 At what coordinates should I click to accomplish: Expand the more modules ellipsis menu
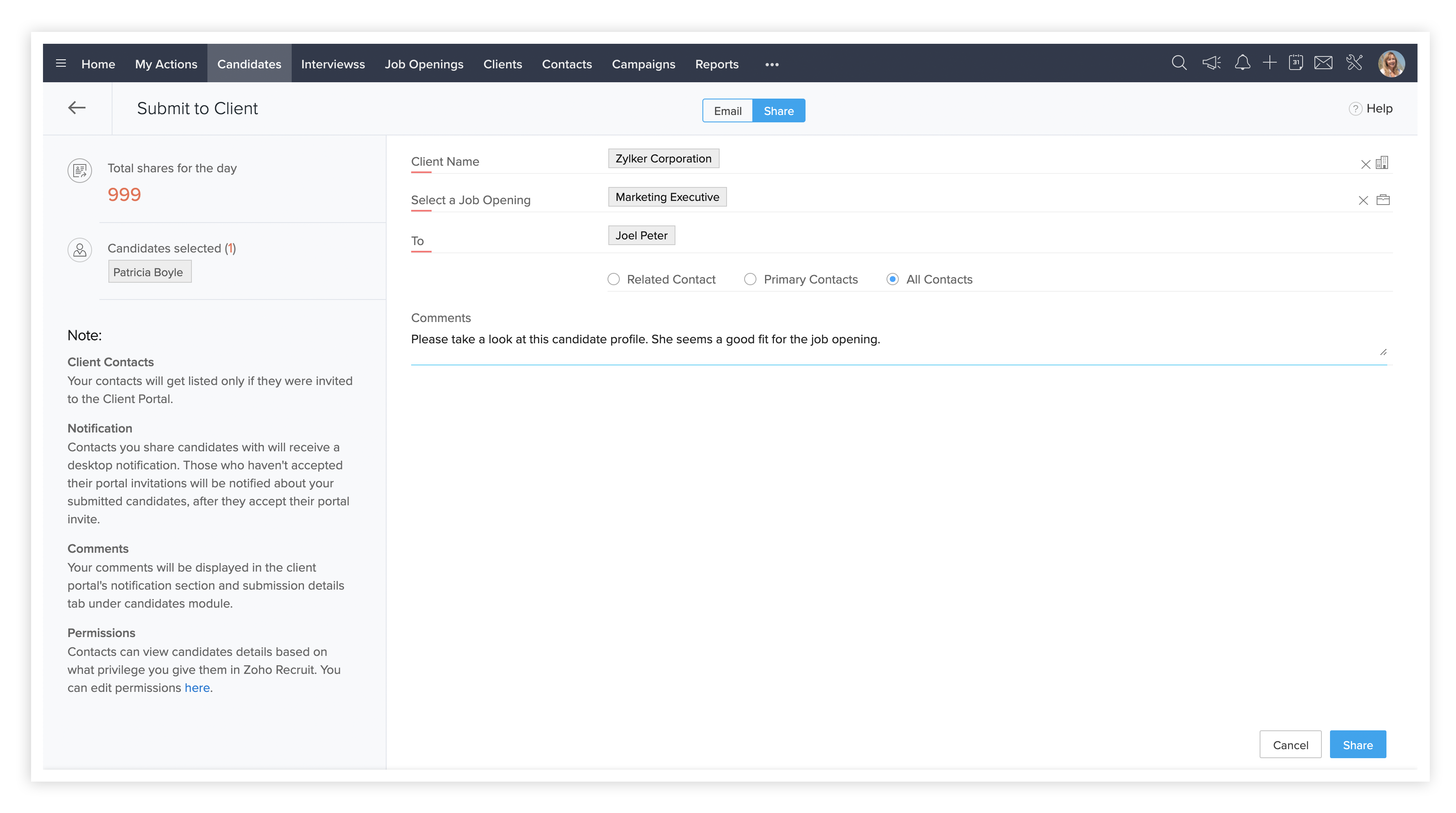772,65
